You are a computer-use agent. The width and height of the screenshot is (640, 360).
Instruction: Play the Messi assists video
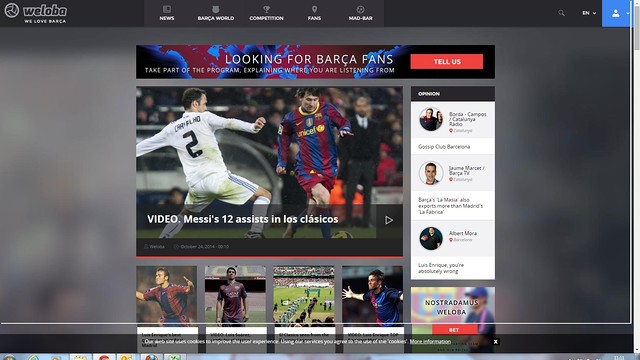389,220
